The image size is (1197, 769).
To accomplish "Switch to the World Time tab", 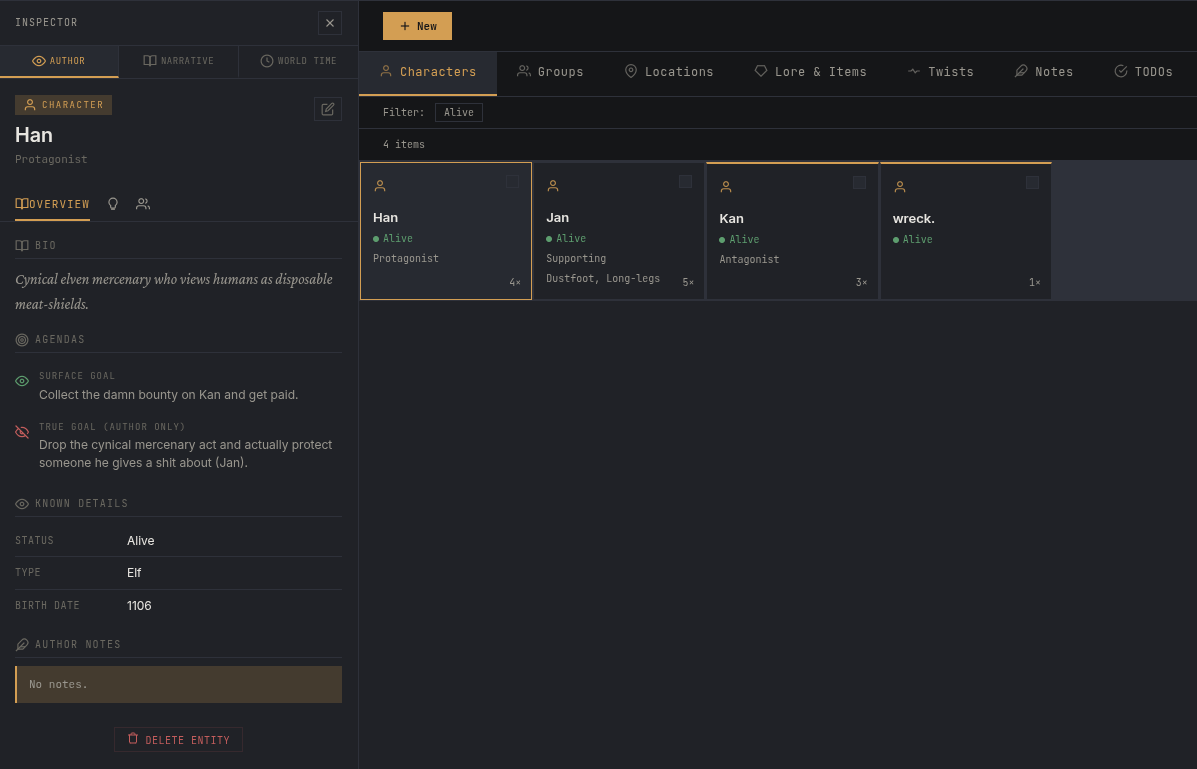I will tap(298, 61).
